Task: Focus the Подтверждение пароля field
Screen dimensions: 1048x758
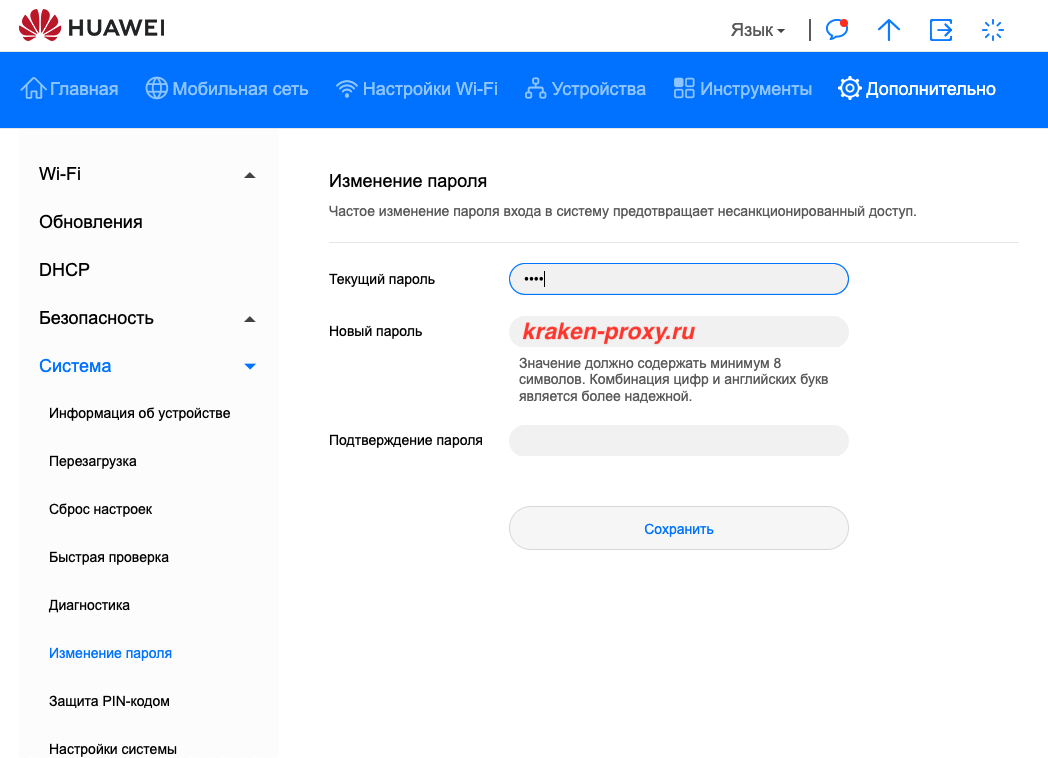Action: click(678, 441)
